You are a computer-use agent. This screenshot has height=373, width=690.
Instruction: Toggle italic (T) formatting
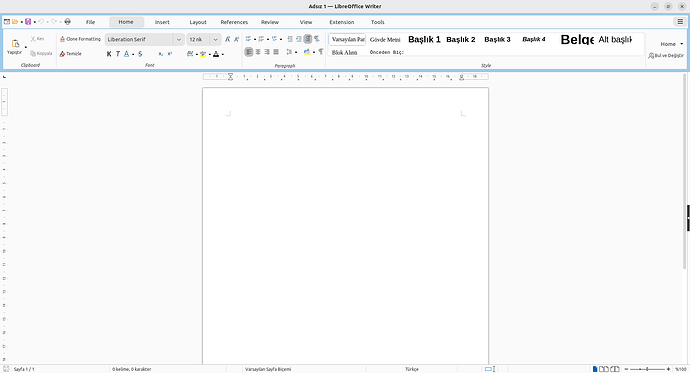(x=117, y=54)
